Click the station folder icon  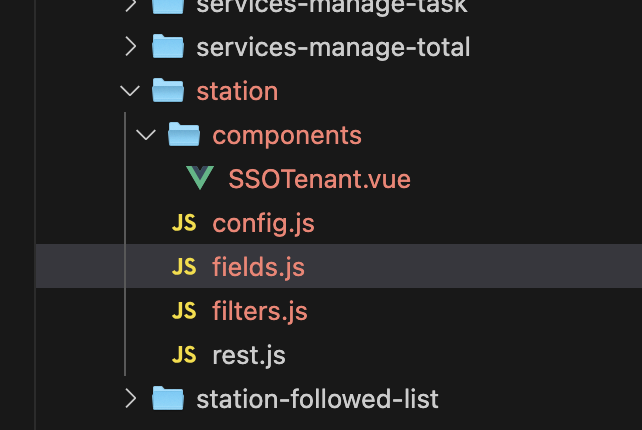click(168, 91)
